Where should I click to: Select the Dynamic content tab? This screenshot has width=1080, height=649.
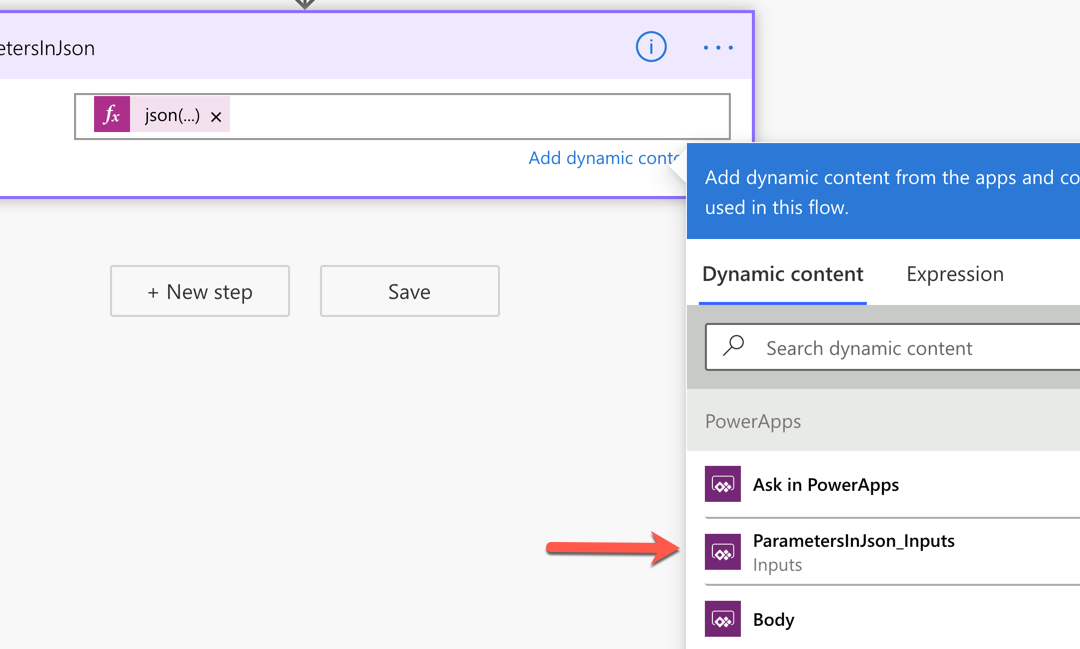coord(782,274)
